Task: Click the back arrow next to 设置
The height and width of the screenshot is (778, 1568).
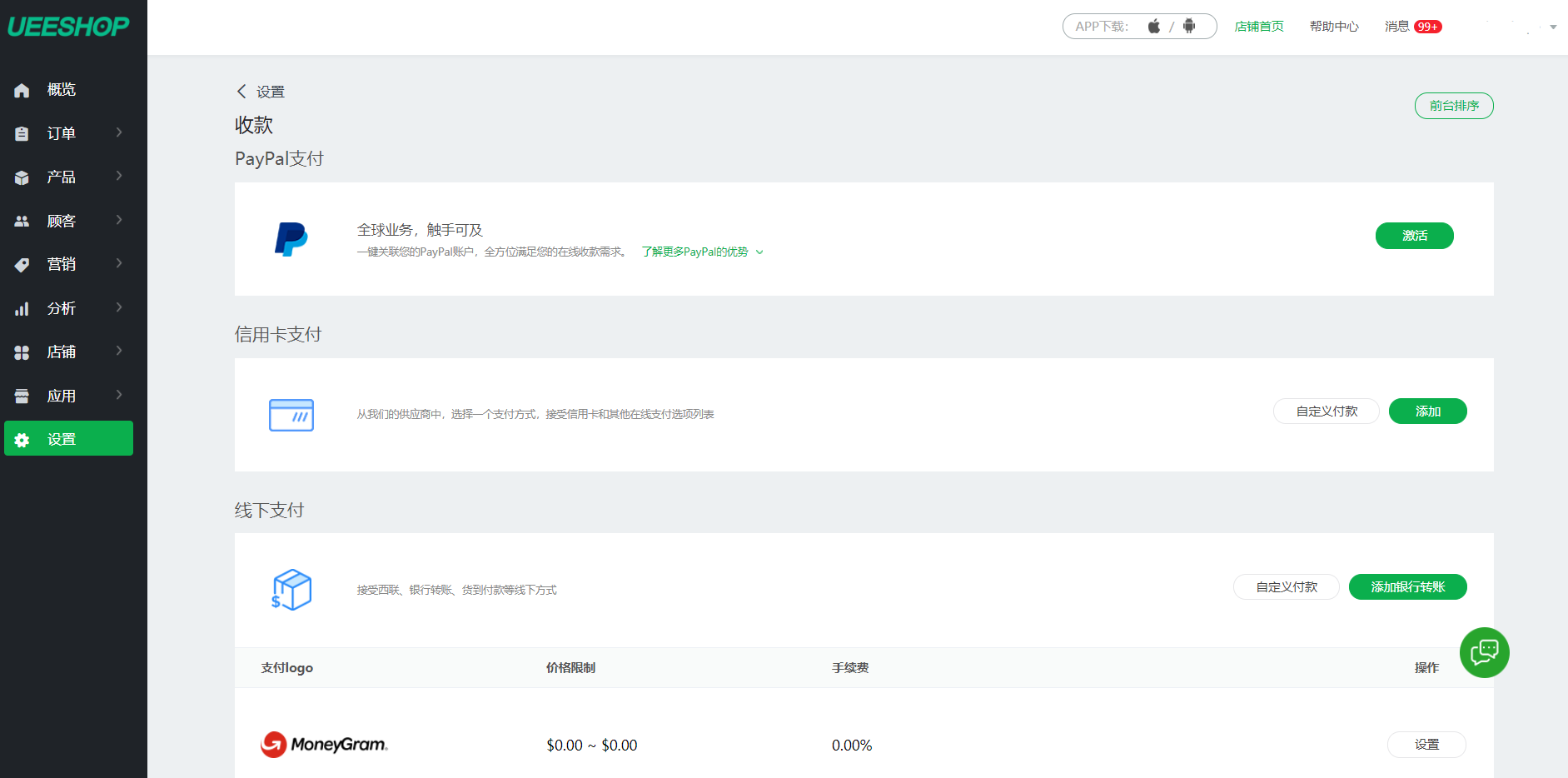Action: (241, 91)
